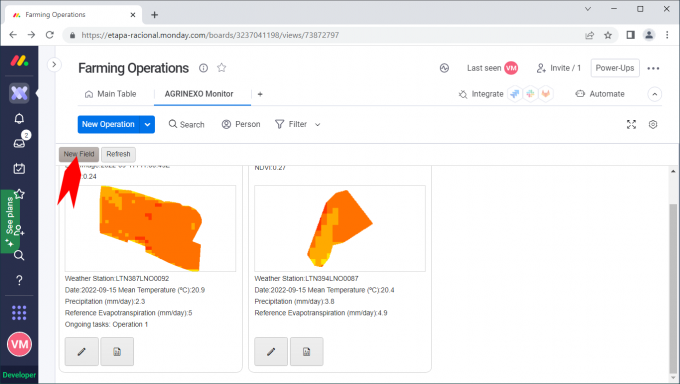This screenshot has height=384, width=680.
Task: Click the pencil edit button on first field card
Action: coord(82,351)
